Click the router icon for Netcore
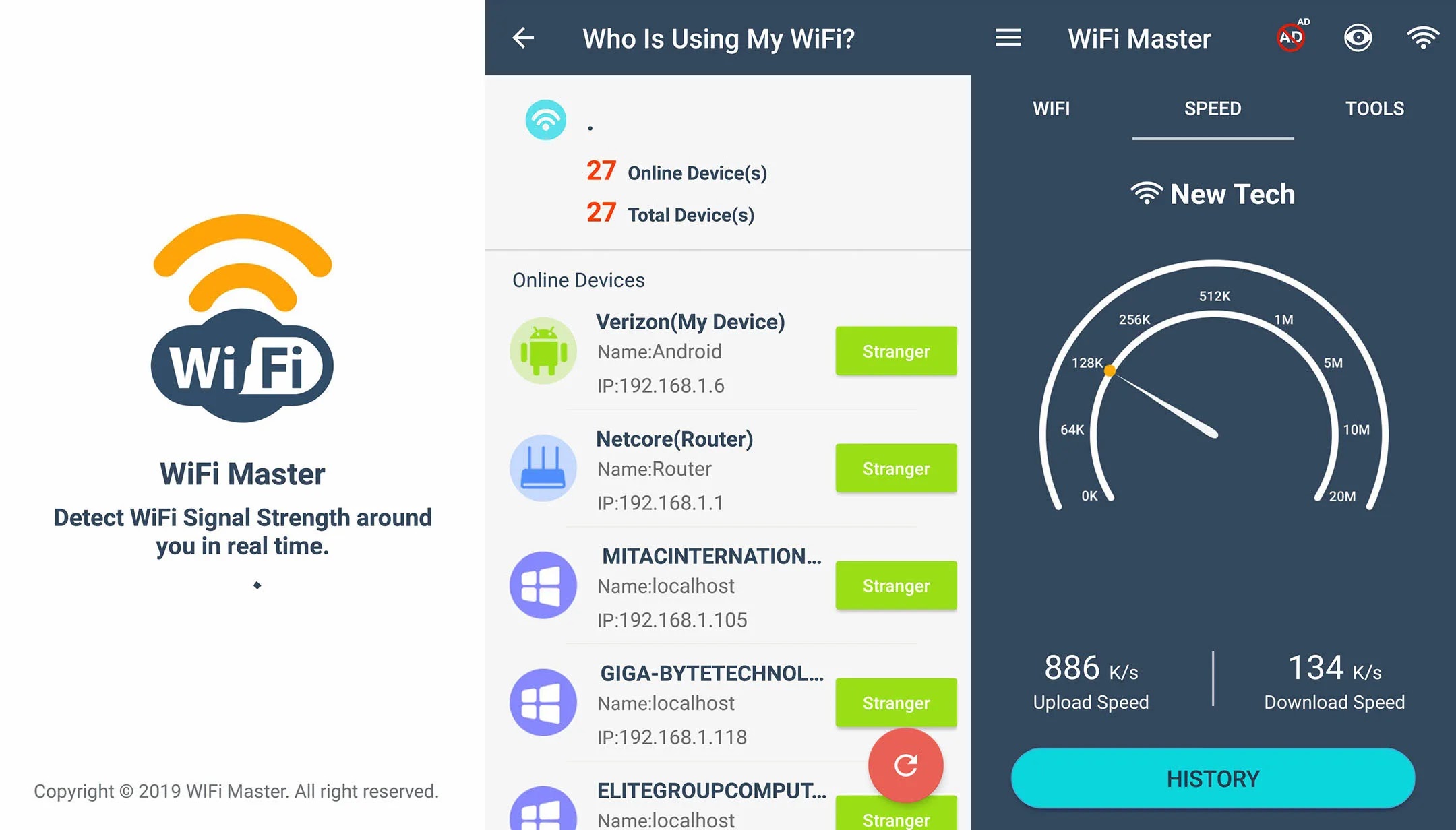The image size is (1456, 830). coord(545,469)
